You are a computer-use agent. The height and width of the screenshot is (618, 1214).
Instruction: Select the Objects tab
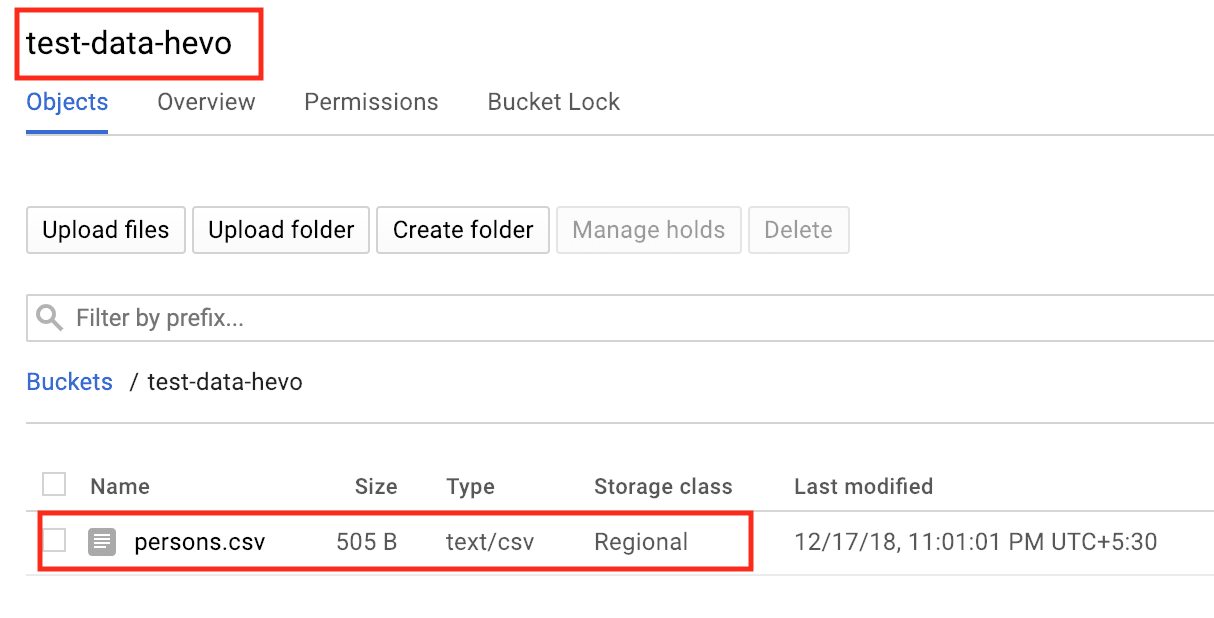click(66, 101)
